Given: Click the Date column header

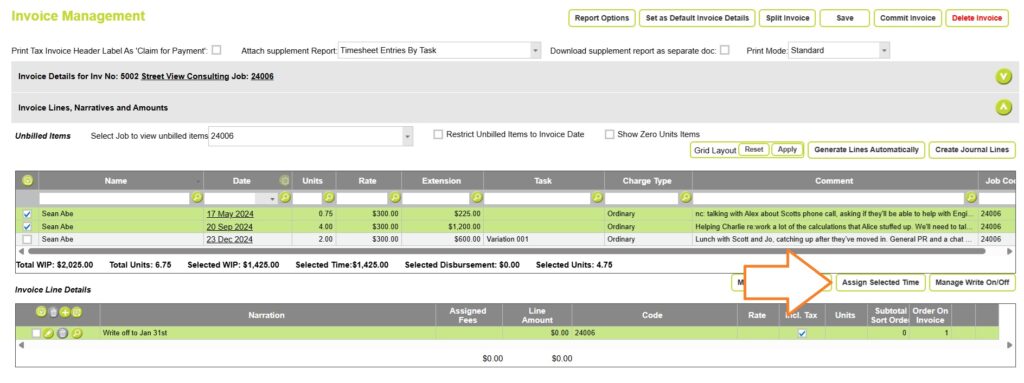Looking at the screenshot, I should 241,181.
